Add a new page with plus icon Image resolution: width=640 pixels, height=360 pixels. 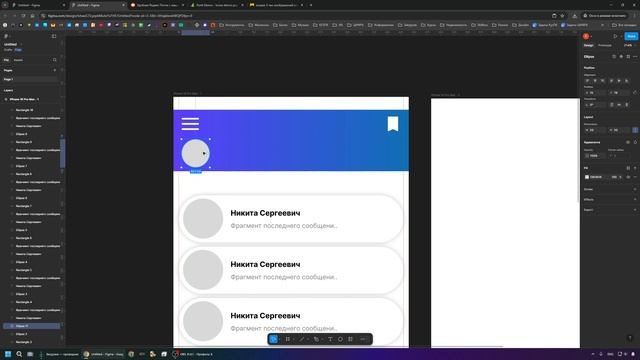point(55,70)
